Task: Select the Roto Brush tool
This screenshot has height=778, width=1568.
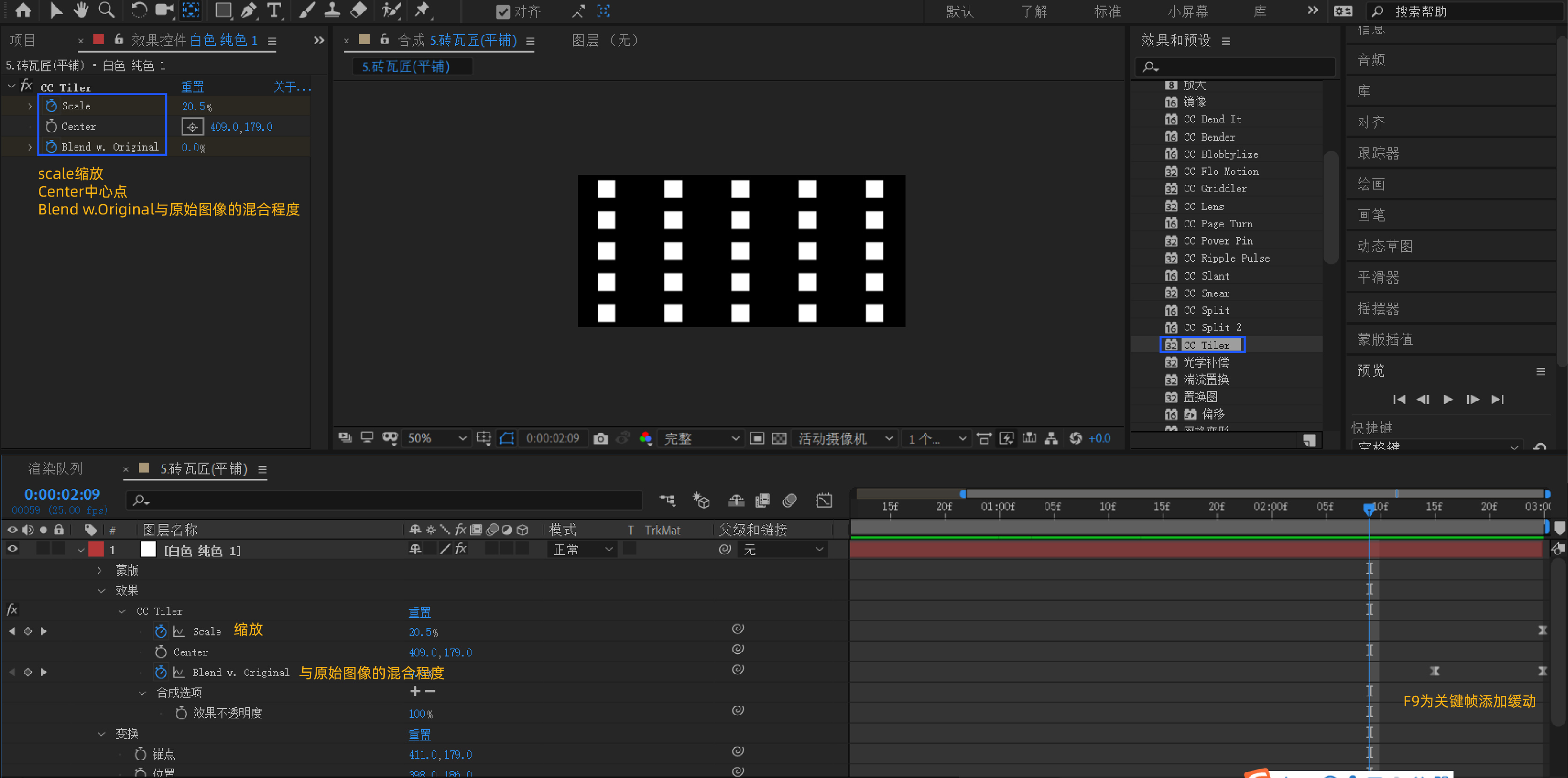Action: (391, 10)
